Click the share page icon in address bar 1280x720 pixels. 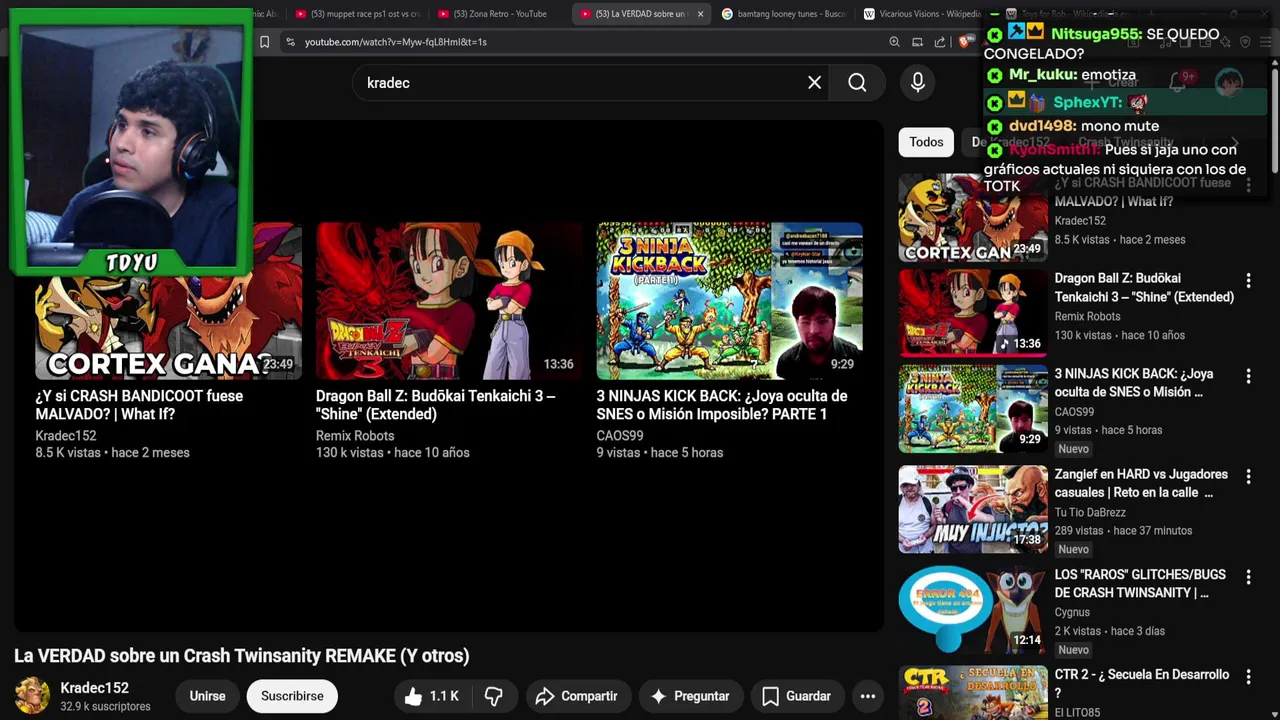click(x=940, y=42)
